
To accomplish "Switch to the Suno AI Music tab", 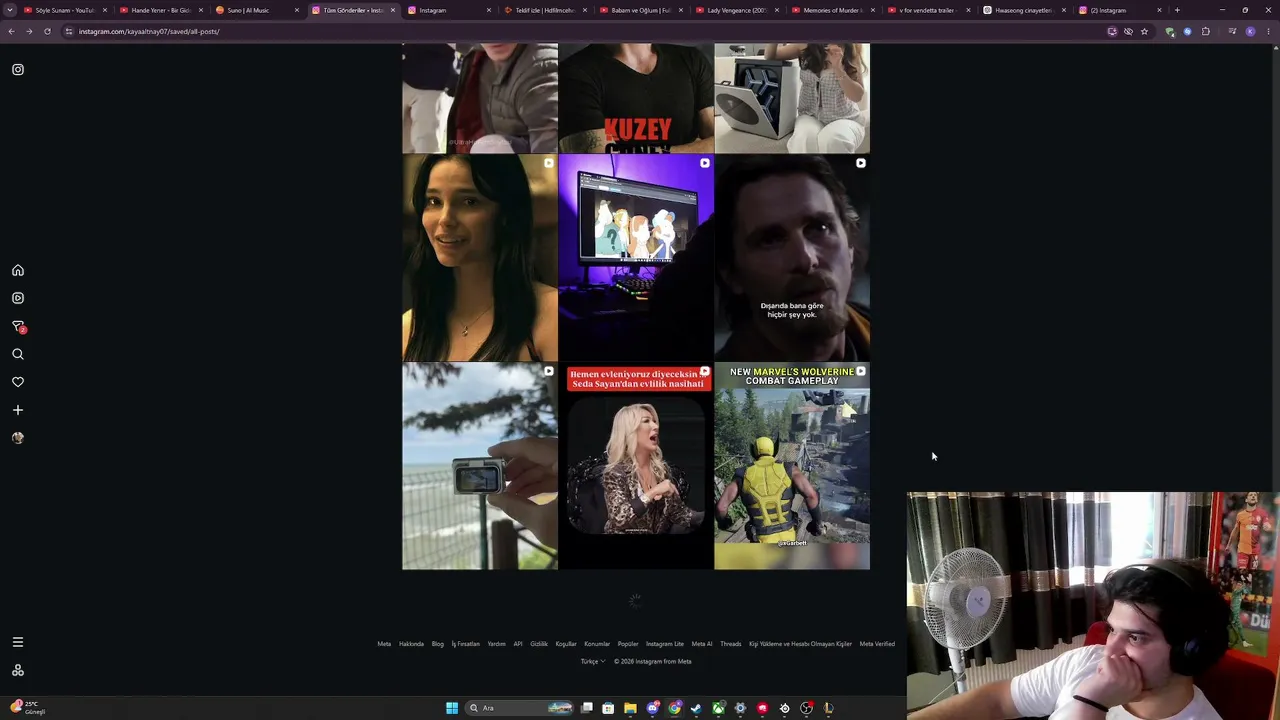I will pyautogui.click(x=255, y=10).
